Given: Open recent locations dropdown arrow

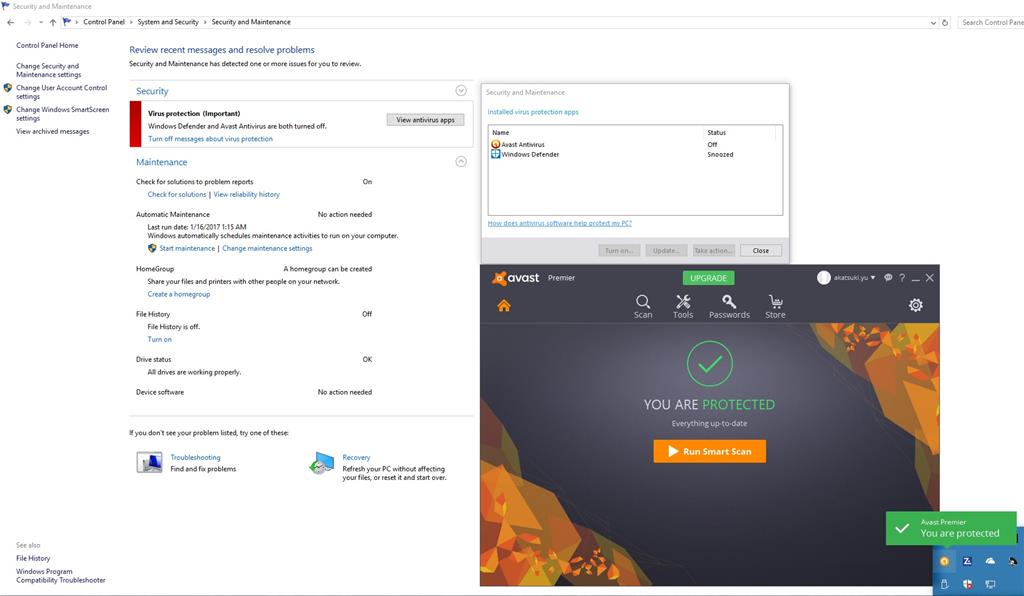Looking at the screenshot, I should [40, 22].
